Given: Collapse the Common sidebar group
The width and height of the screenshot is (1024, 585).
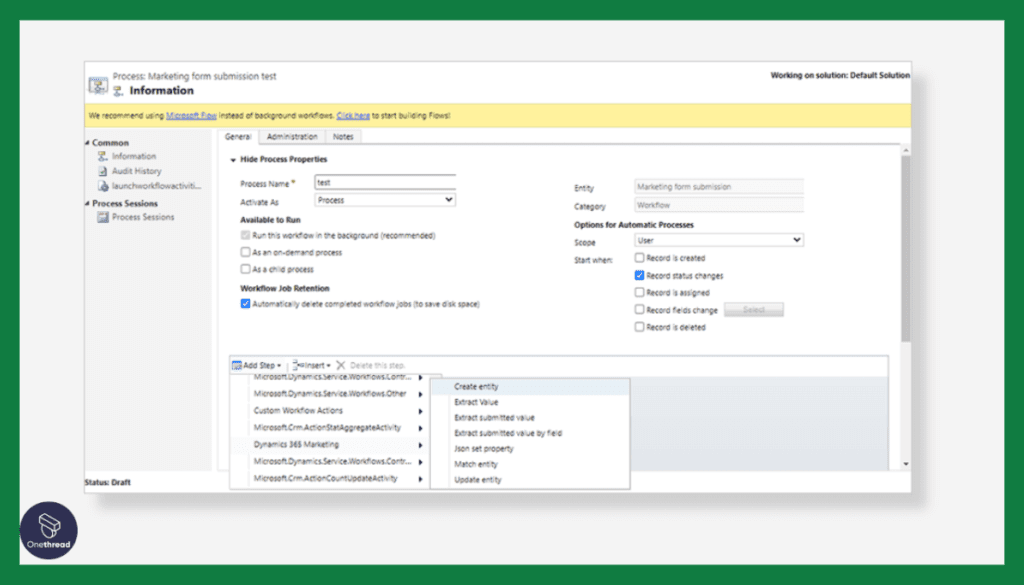Looking at the screenshot, I should pyautogui.click(x=88, y=142).
